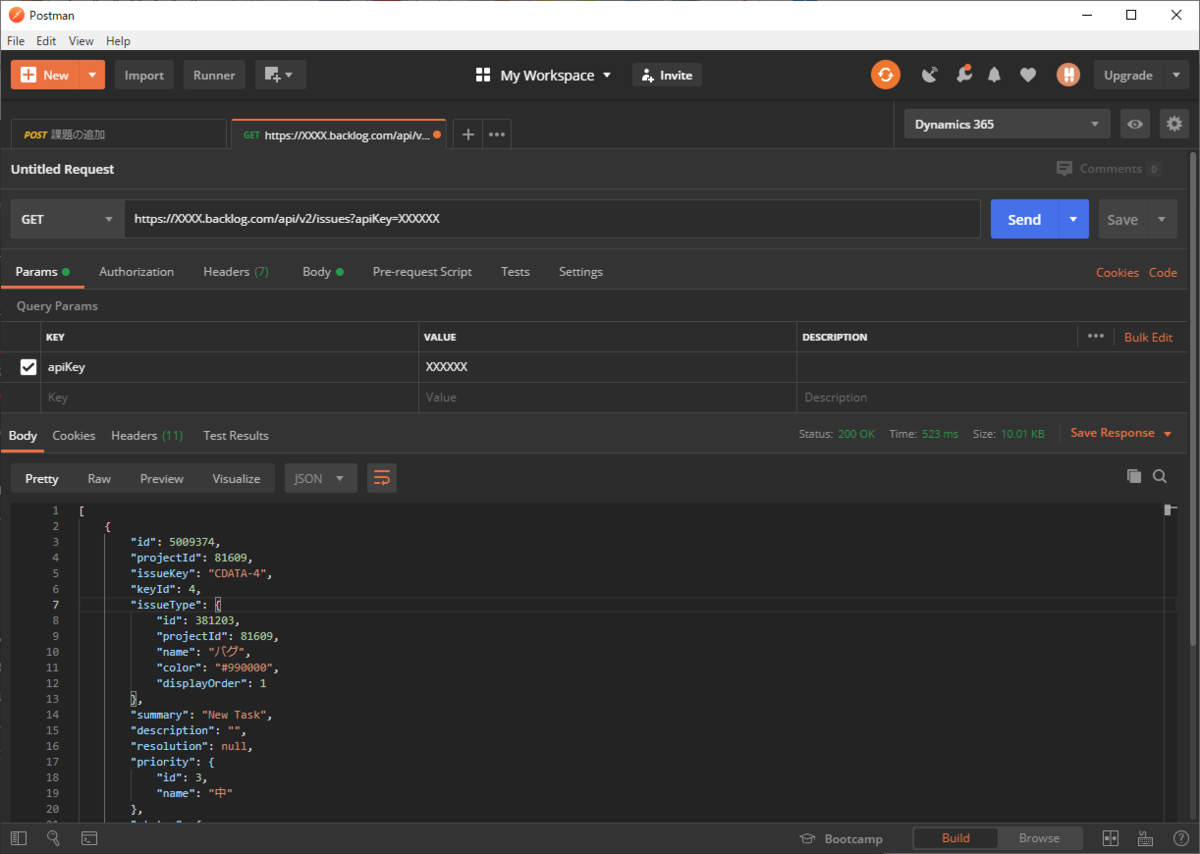Open the help icon in status bar
This screenshot has width=1200, height=854.
[x=1179, y=838]
